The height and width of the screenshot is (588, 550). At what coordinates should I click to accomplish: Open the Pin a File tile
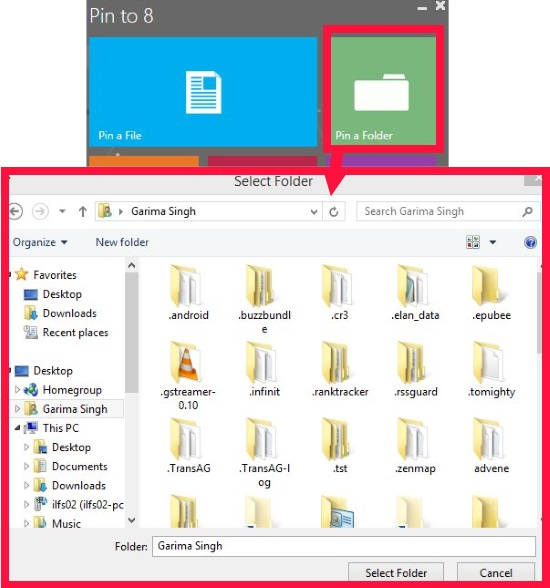pos(203,92)
